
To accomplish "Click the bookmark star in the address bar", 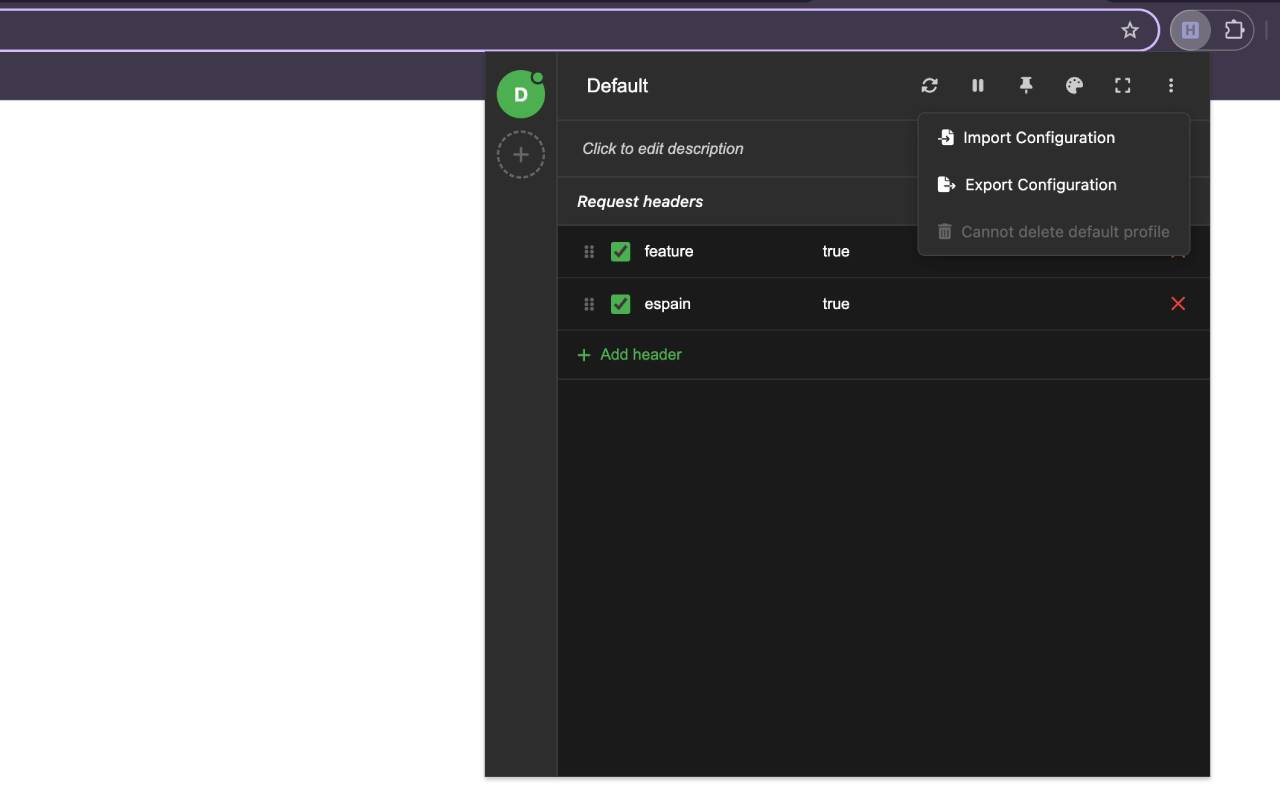I will (x=1130, y=30).
